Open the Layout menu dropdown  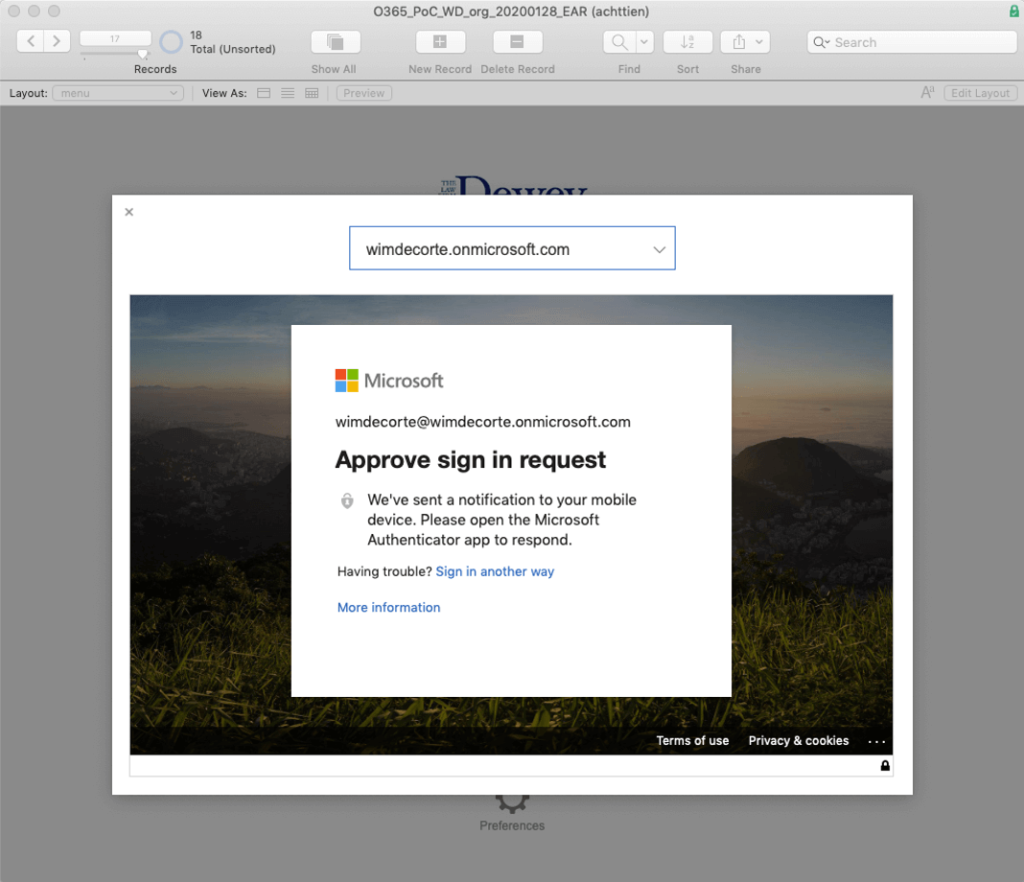pos(117,92)
